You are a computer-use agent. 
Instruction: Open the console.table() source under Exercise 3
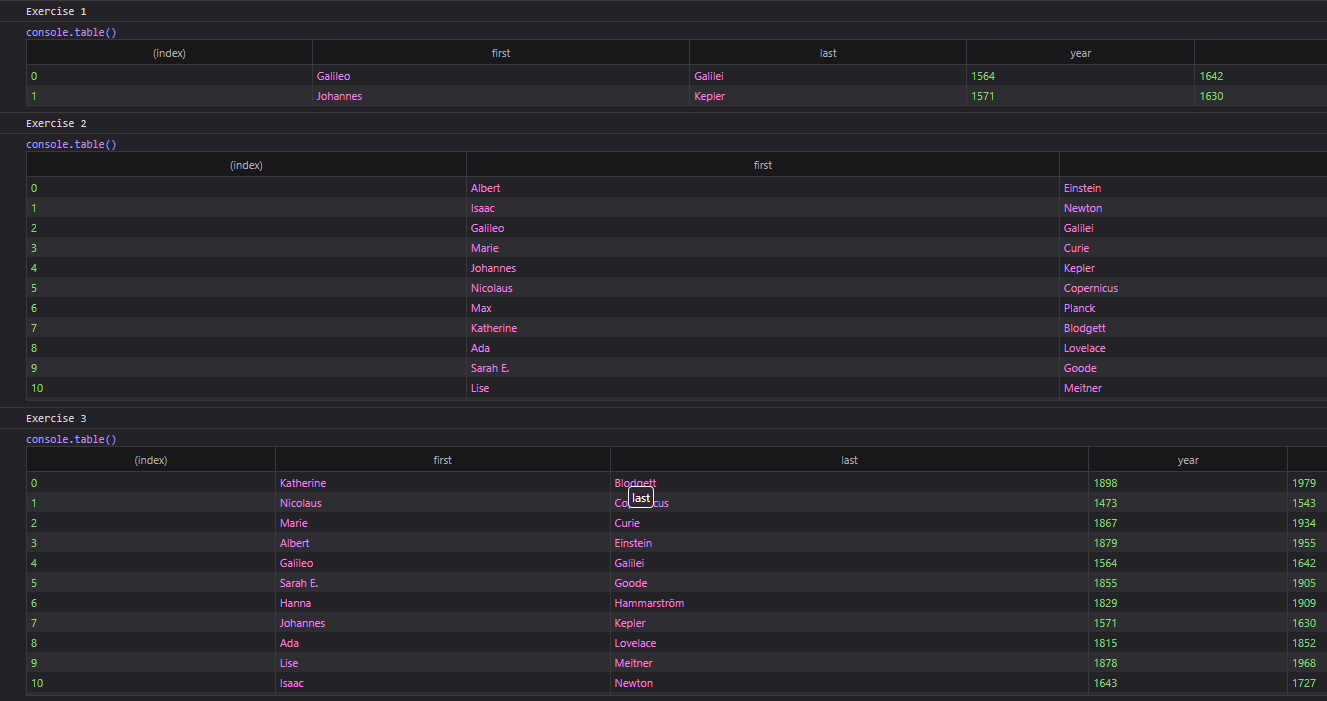point(70,438)
